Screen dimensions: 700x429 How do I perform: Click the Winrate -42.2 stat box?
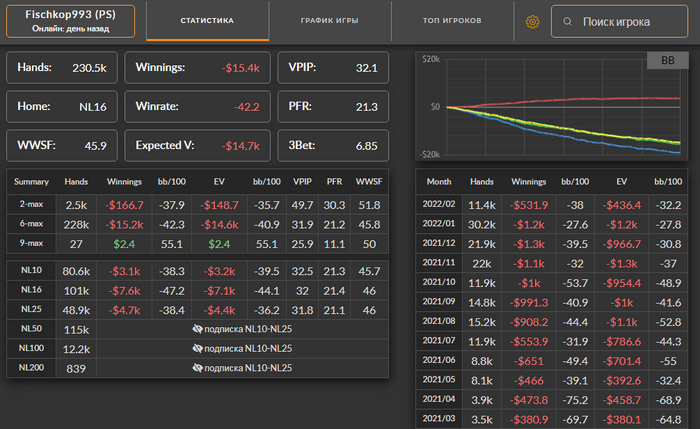197,106
